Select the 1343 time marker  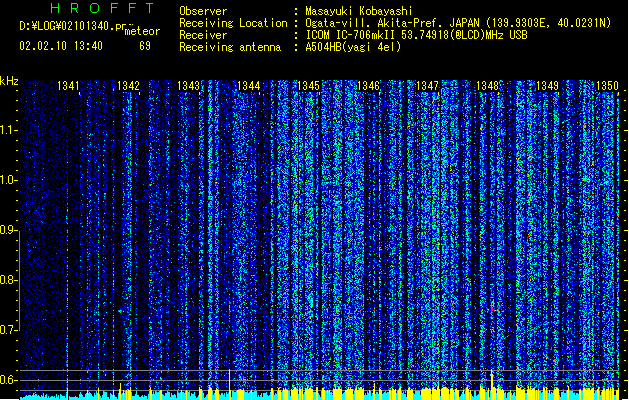click(188, 86)
